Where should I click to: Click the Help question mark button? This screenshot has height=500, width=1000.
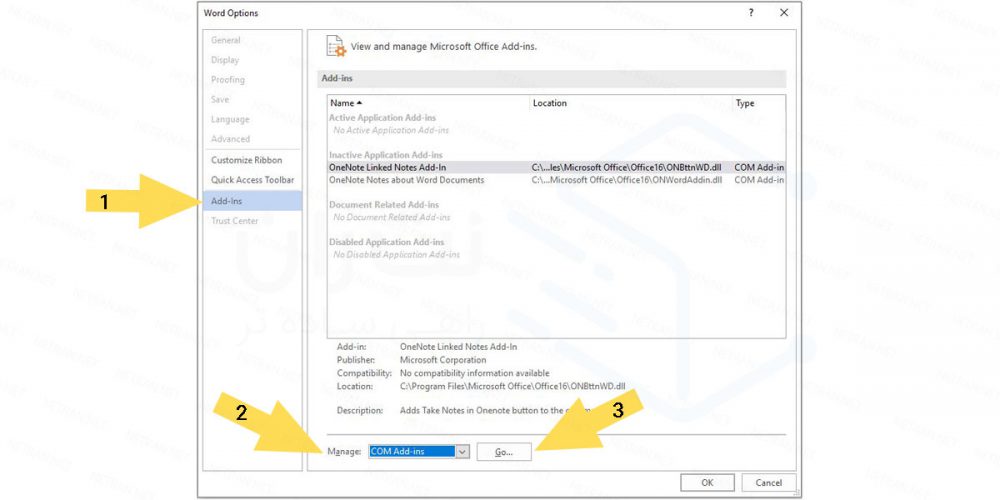click(751, 12)
